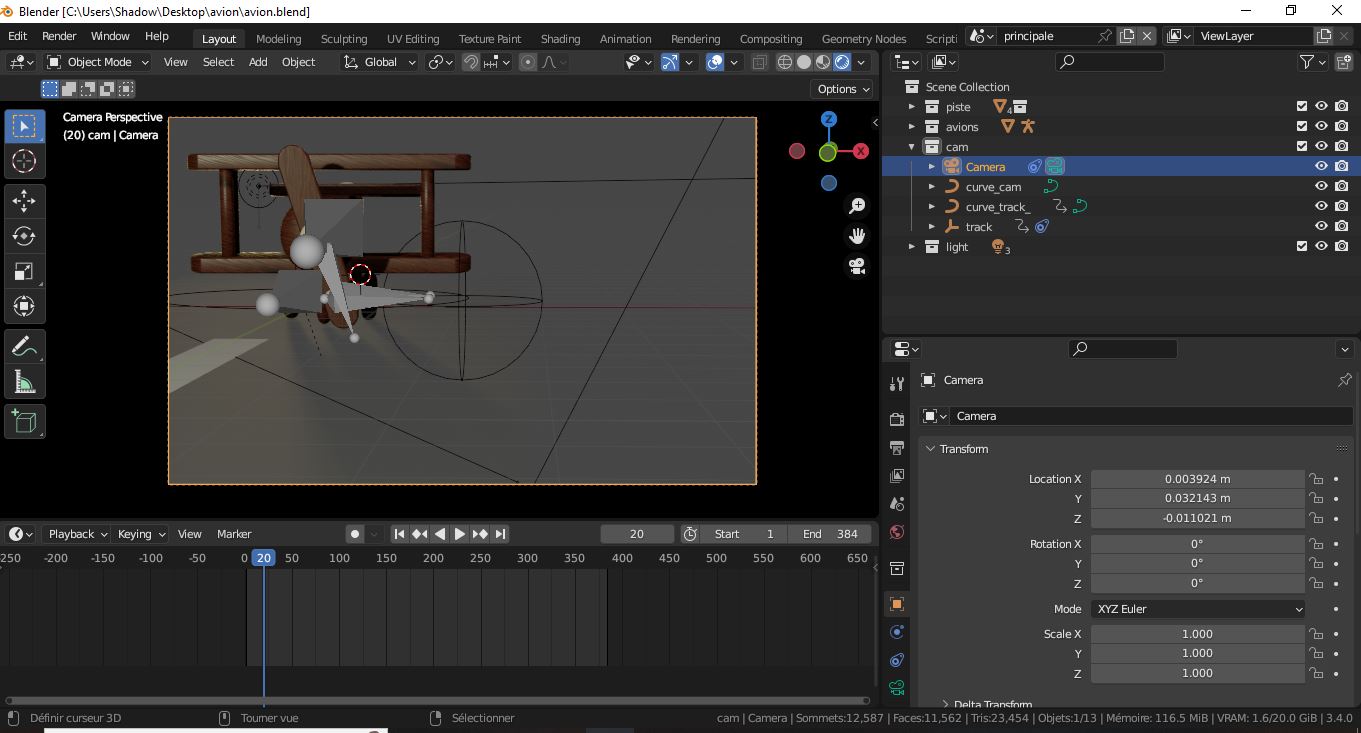Open the XYZ Euler rotation mode dropdown
1361x733 pixels.
1197,609
